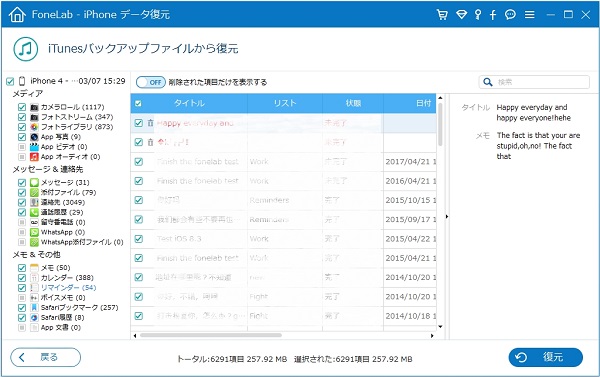Select 添付ファイル (79) category

(x=68, y=193)
